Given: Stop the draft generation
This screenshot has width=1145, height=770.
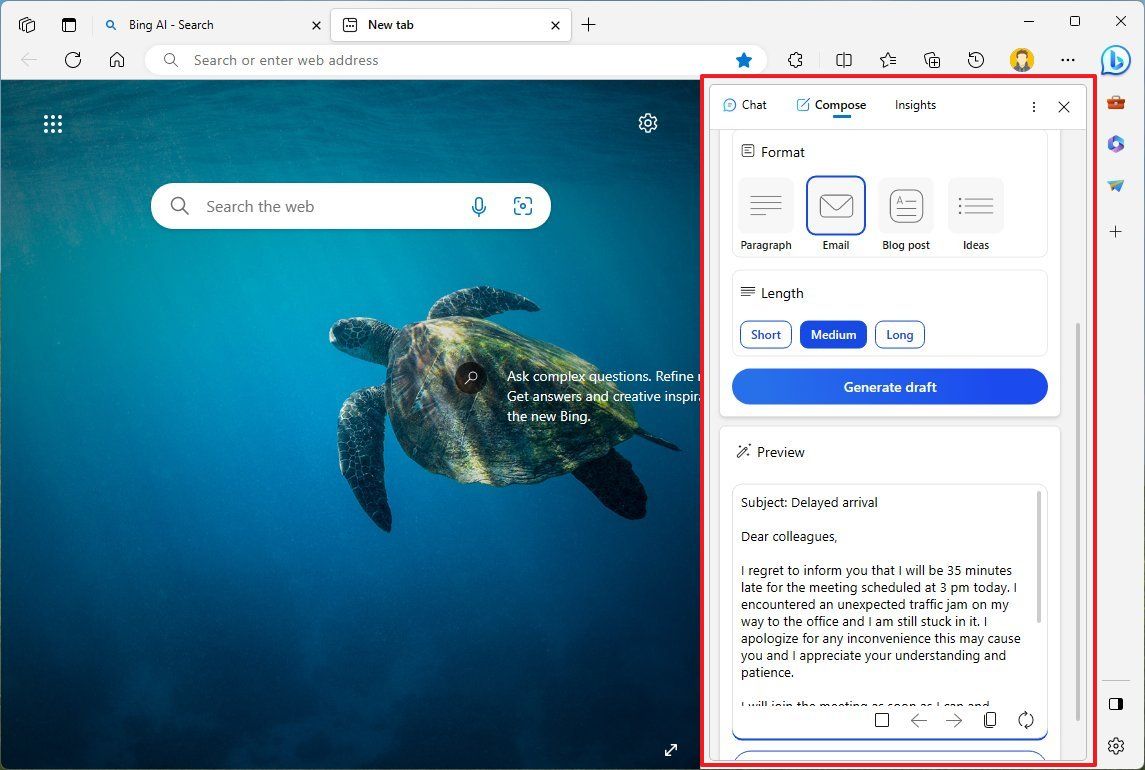Looking at the screenshot, I should 882,719.
